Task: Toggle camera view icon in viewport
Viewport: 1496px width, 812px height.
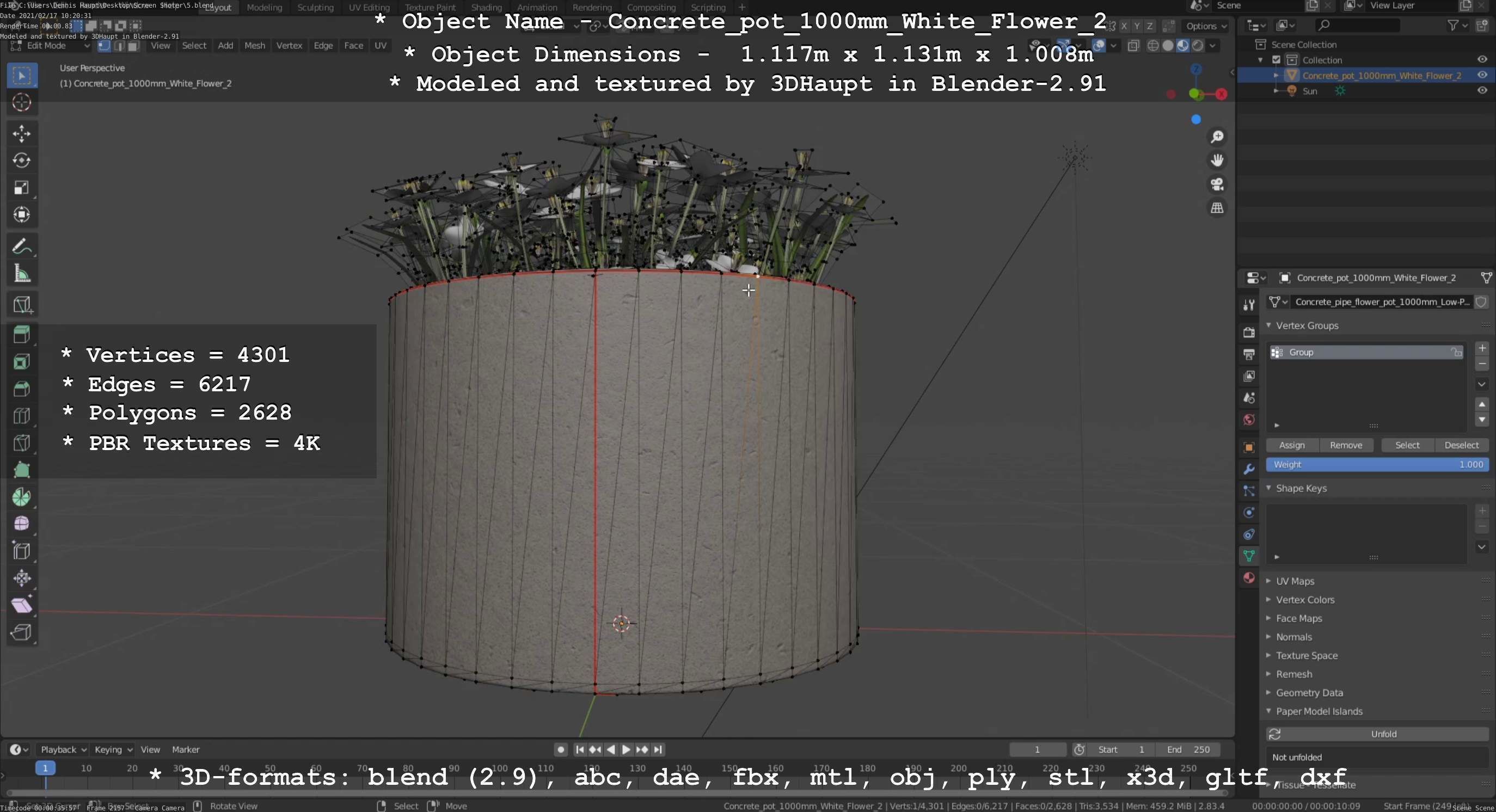Action: coord(1217,184)
